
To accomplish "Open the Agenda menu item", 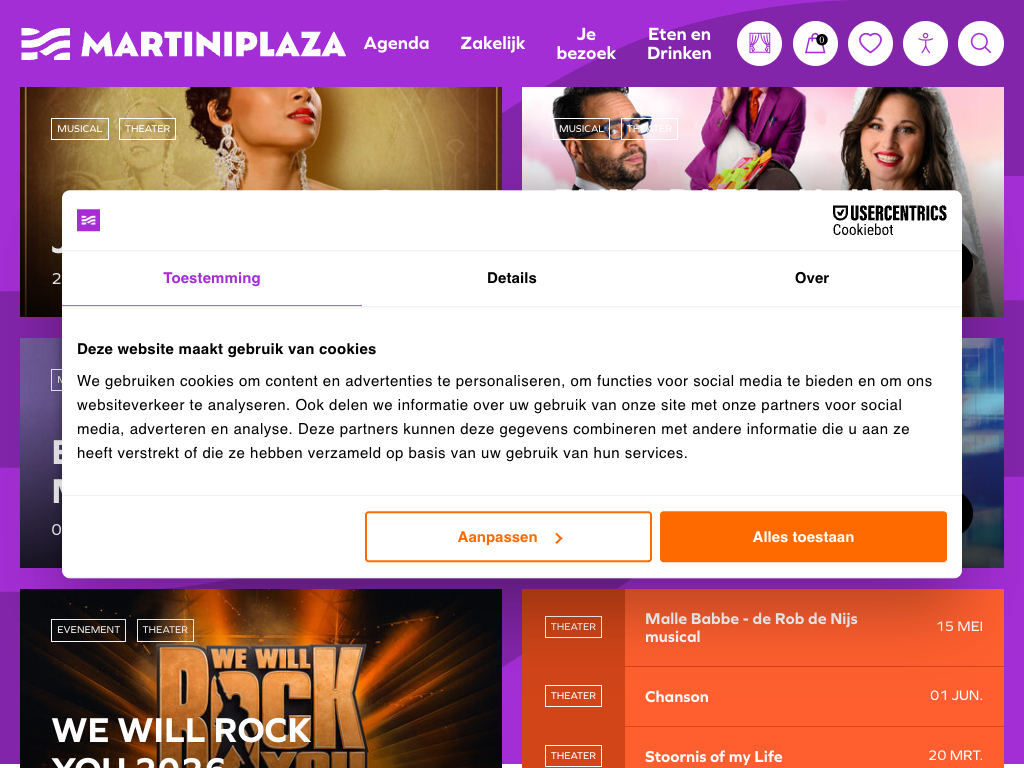I will tap(396, 44).
